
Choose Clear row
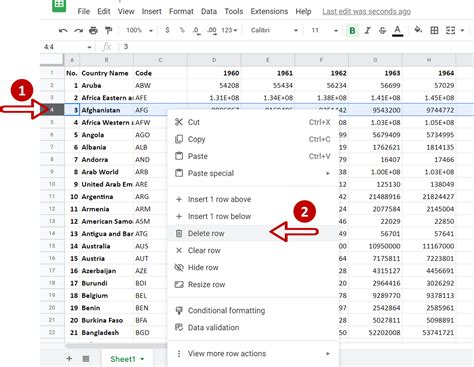click(253, 250)
